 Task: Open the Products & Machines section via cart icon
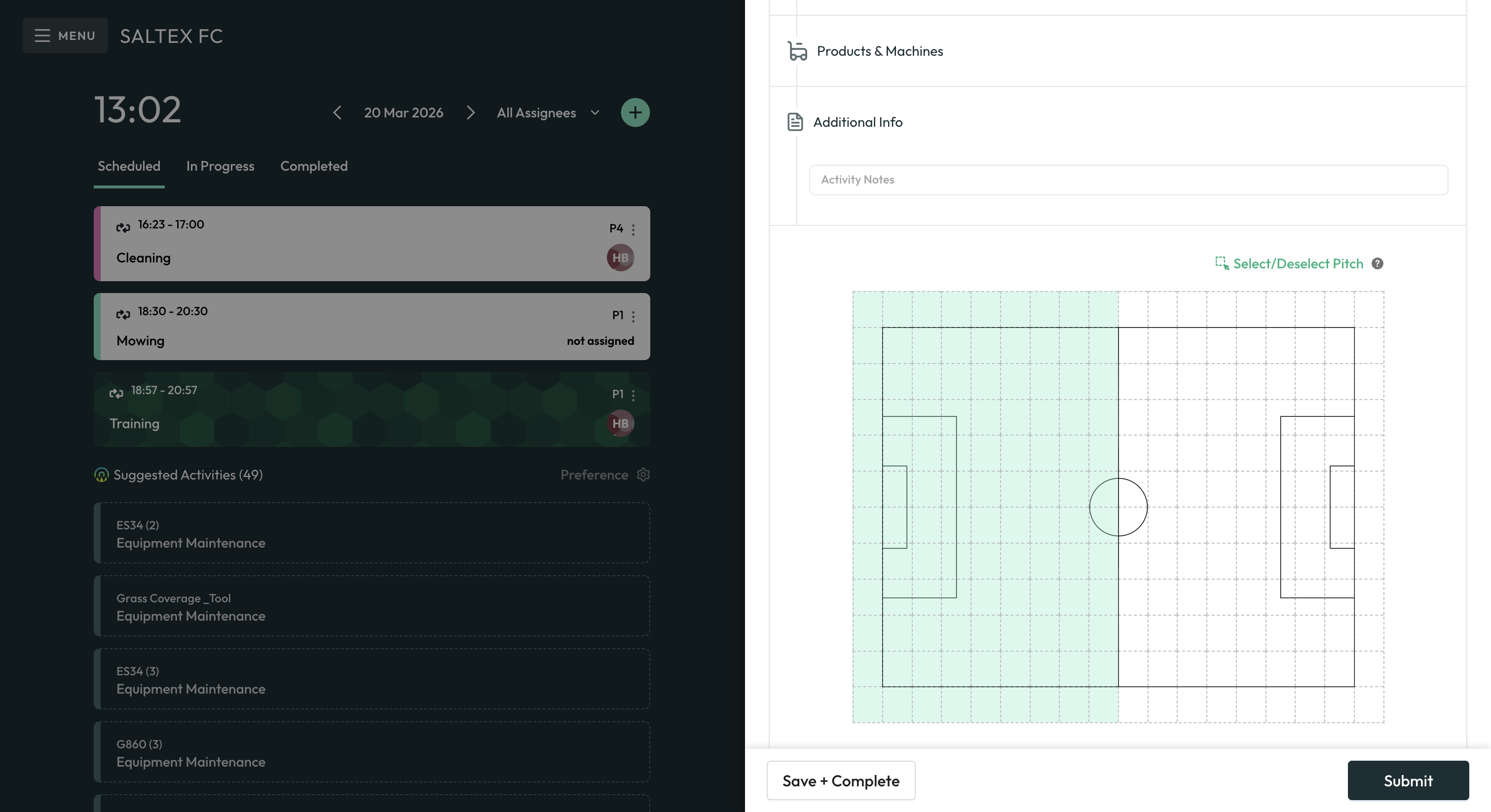click(796, 51)
